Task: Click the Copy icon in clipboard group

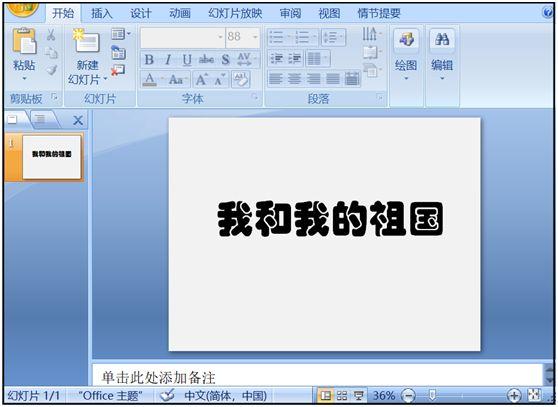Action: (x=51, y=53)
